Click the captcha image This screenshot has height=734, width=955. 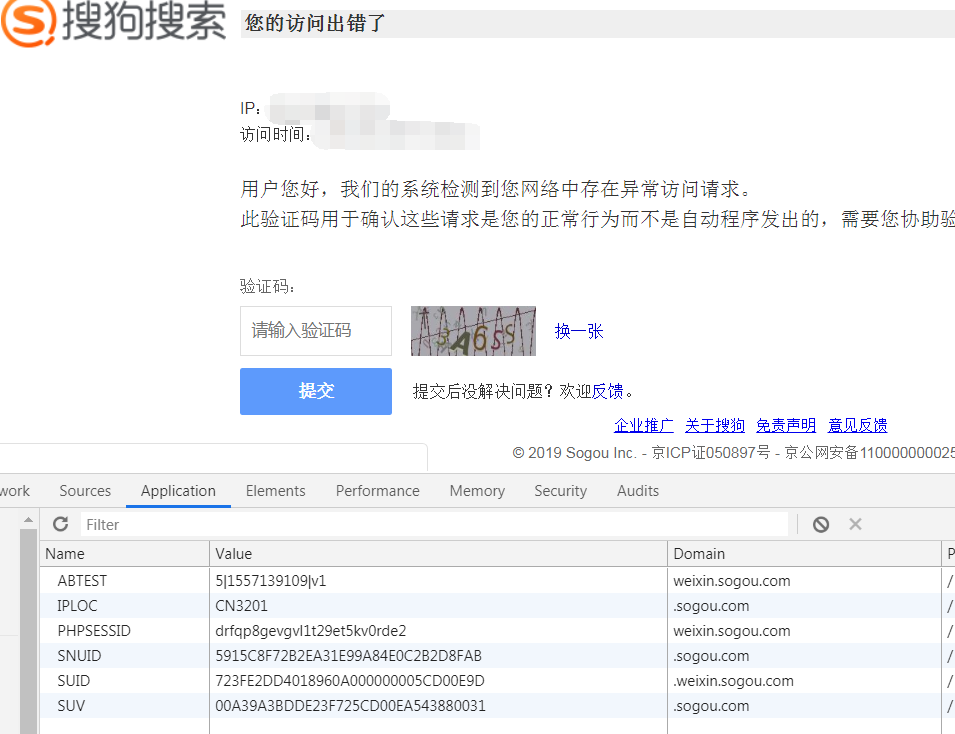[473, 331]
